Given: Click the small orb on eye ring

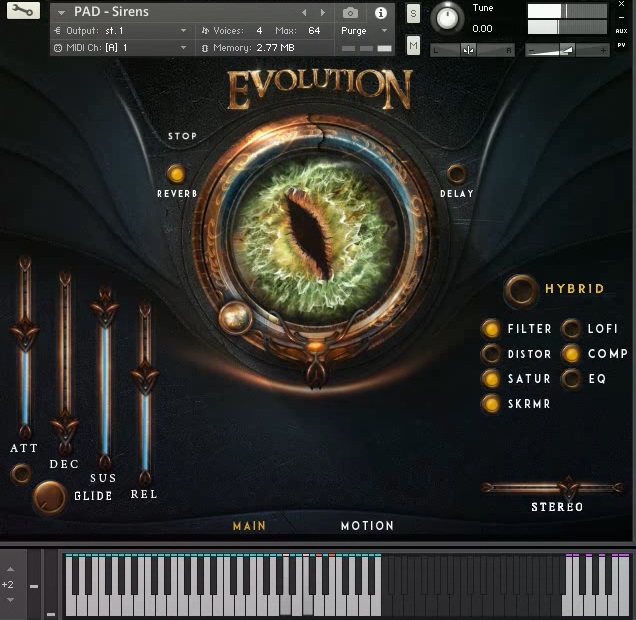Looking at the screenshot, I should click(x=235, y=318).
